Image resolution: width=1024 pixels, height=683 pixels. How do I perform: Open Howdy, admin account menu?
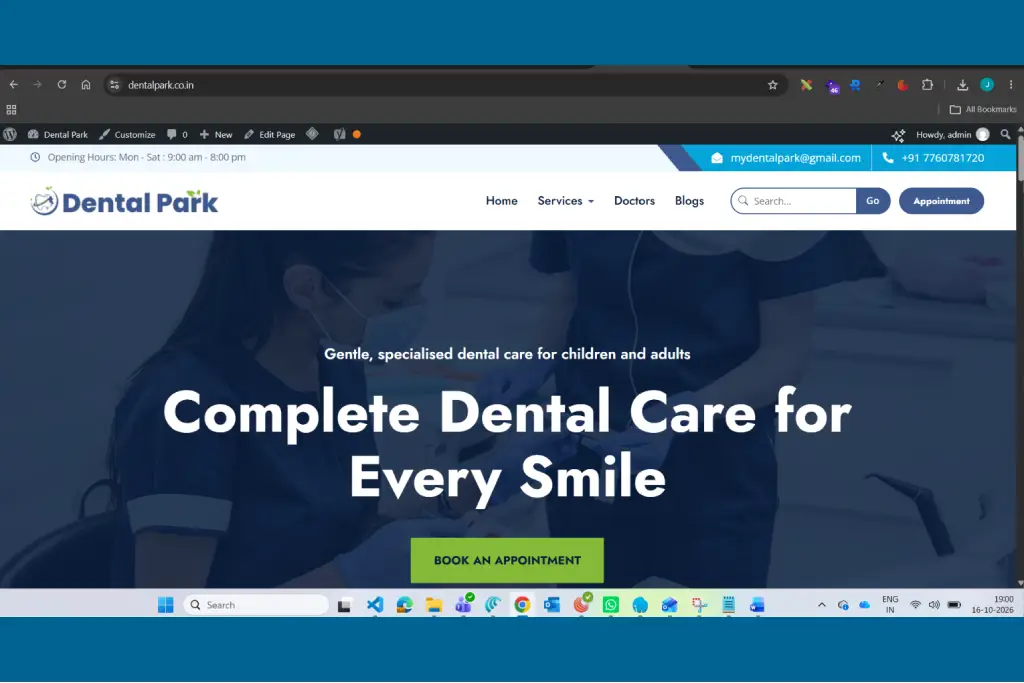(x=952, y=135)
